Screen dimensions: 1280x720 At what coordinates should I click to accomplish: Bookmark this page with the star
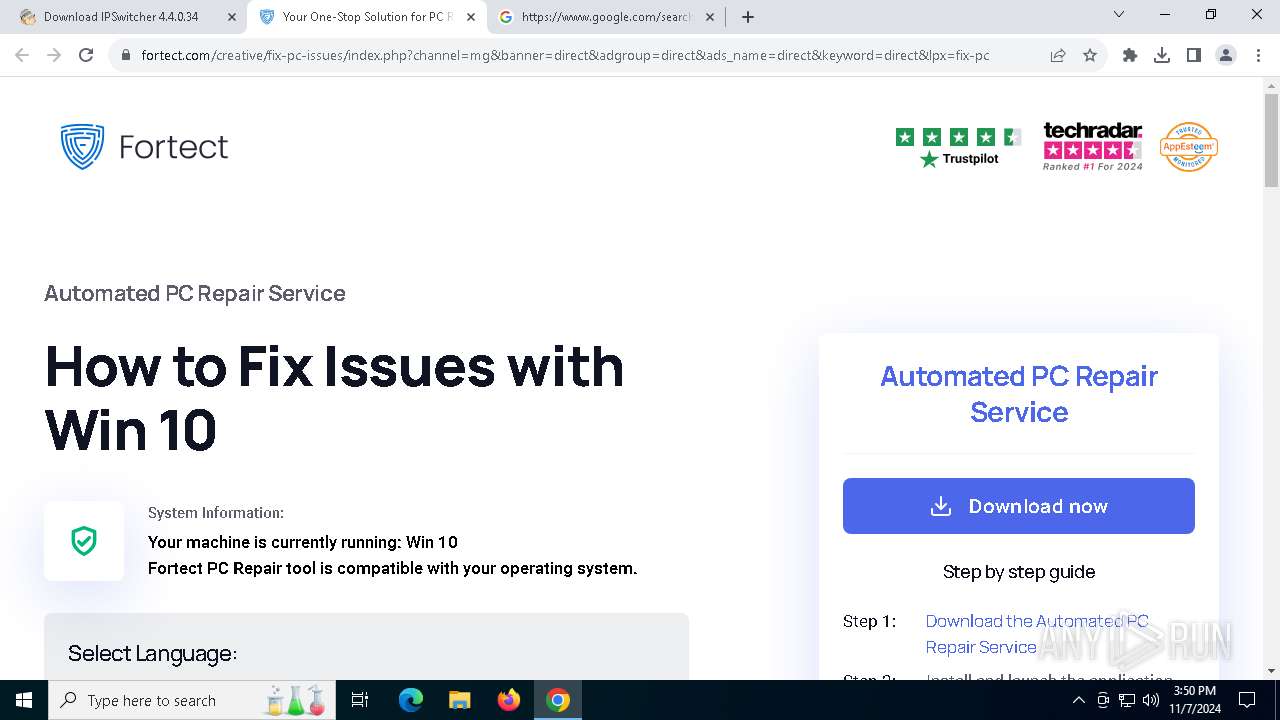pyautogui.click(x=1090, y=56)
